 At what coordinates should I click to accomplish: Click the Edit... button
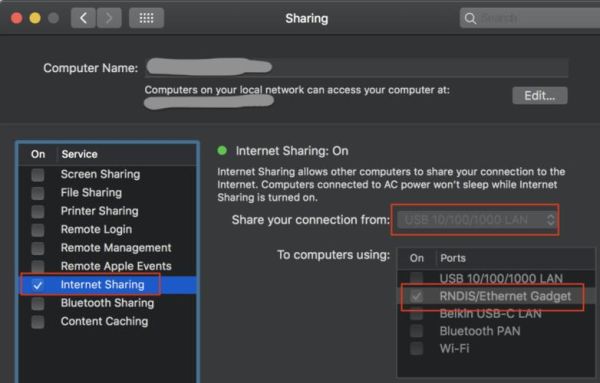pyautogui.click(x=540, y=96)
